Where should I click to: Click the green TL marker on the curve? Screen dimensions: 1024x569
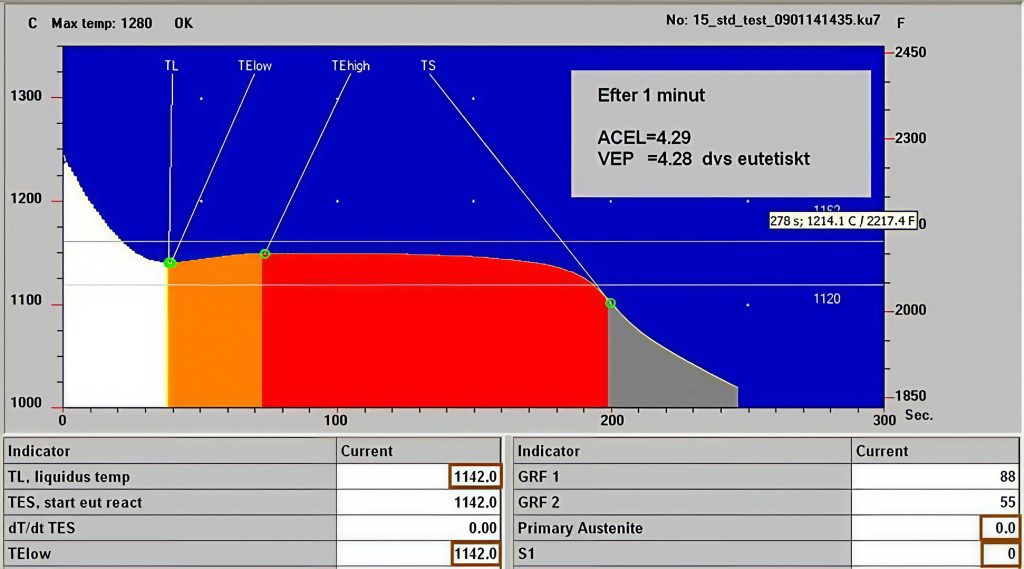pos(170,262)
